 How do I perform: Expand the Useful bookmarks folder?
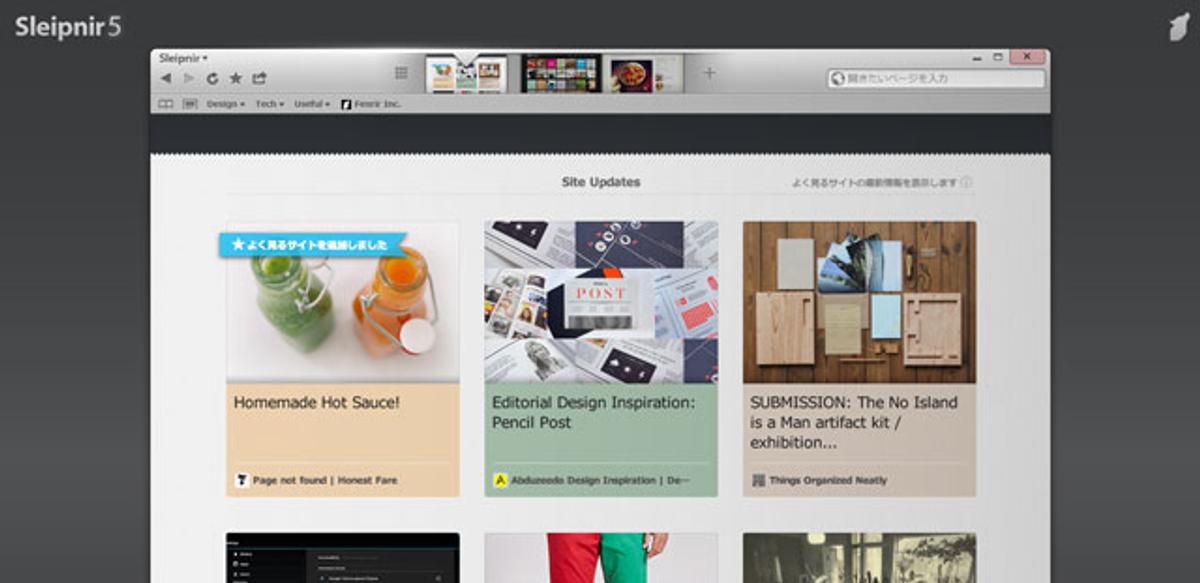[312, 104]
